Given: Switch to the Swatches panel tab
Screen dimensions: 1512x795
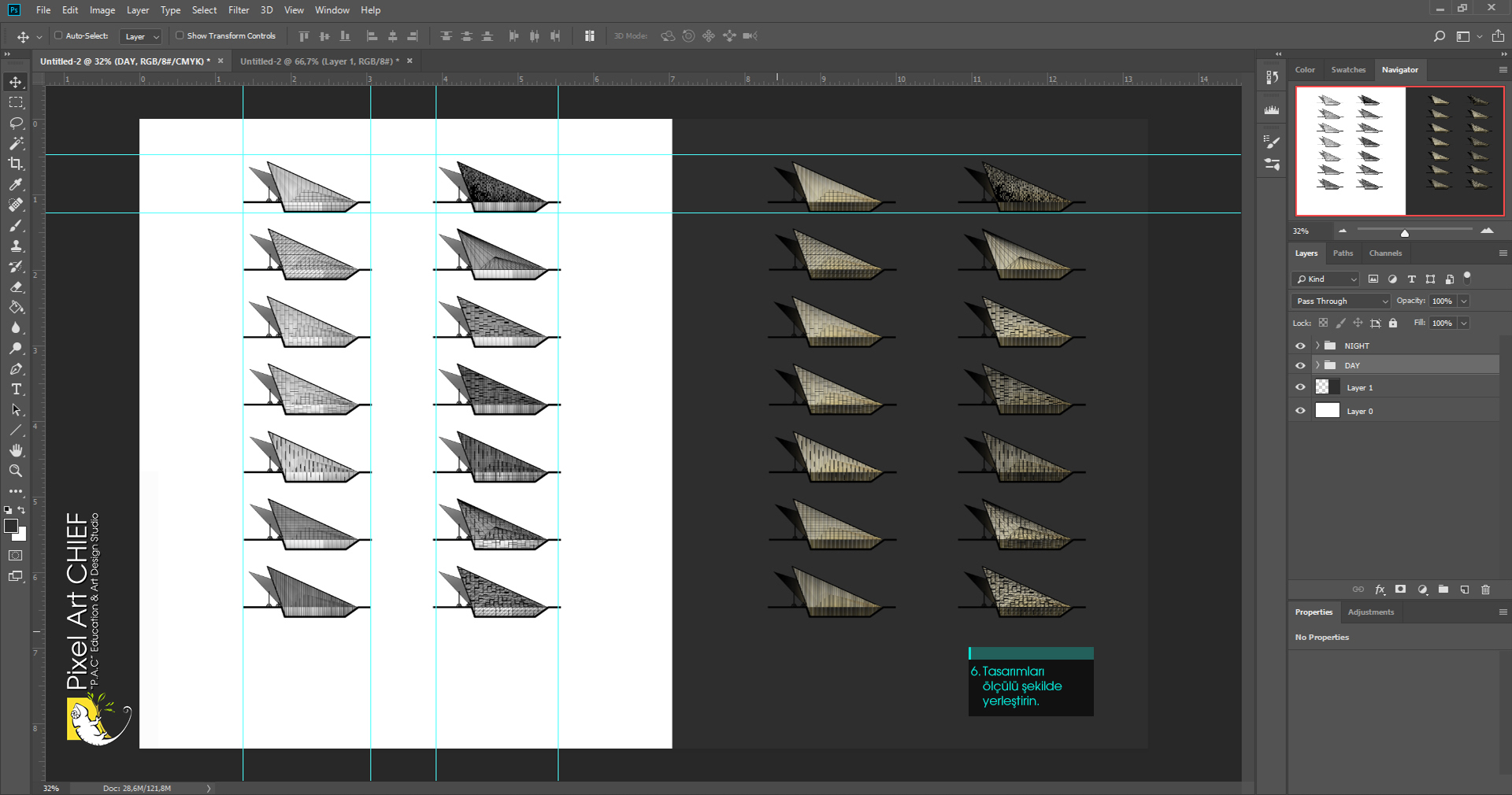Looking at the screenshot, I should click(x=1348, y=70).
